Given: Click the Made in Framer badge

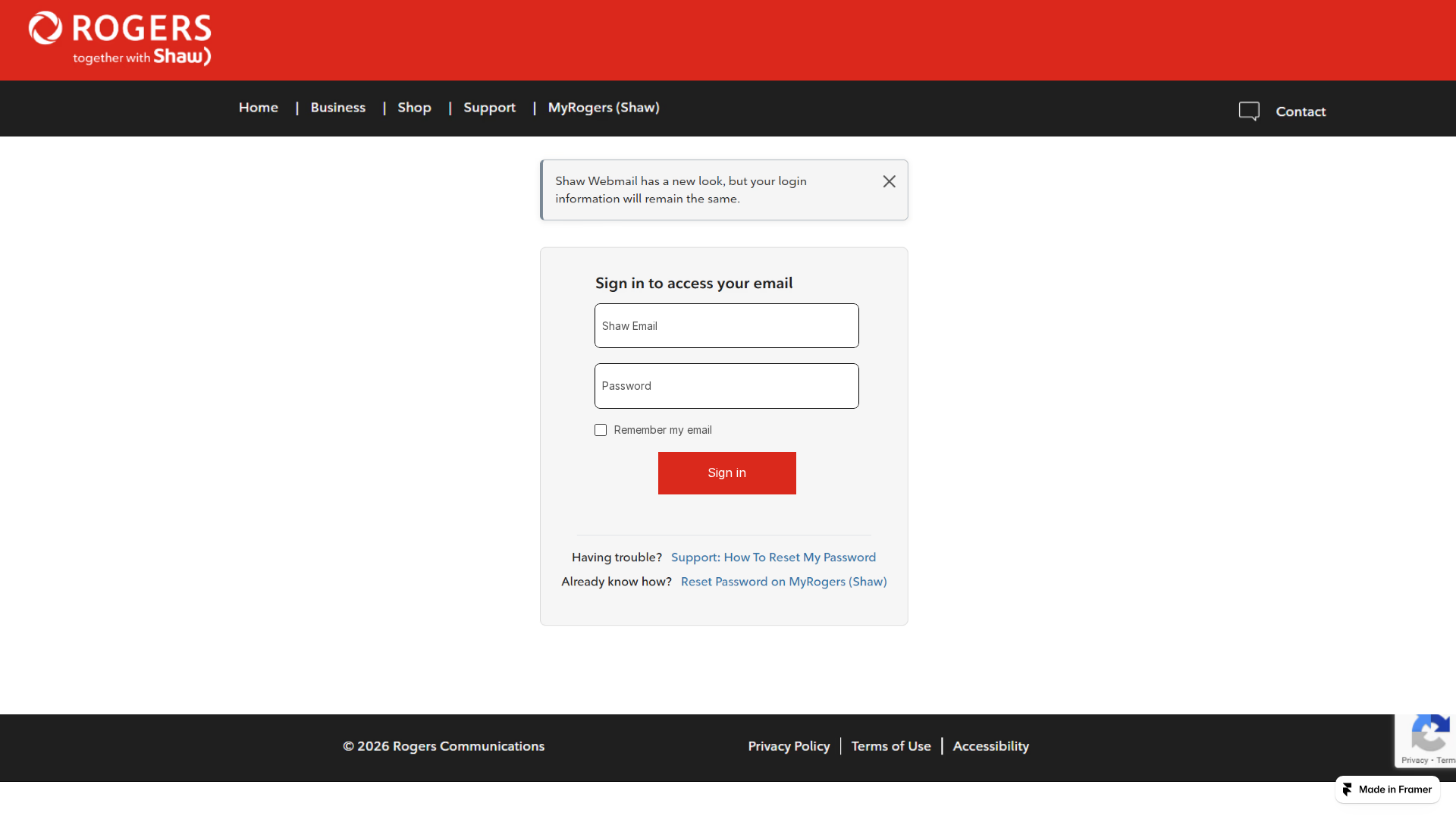Looking at the screenshot, I should (x=1388, y=789).
